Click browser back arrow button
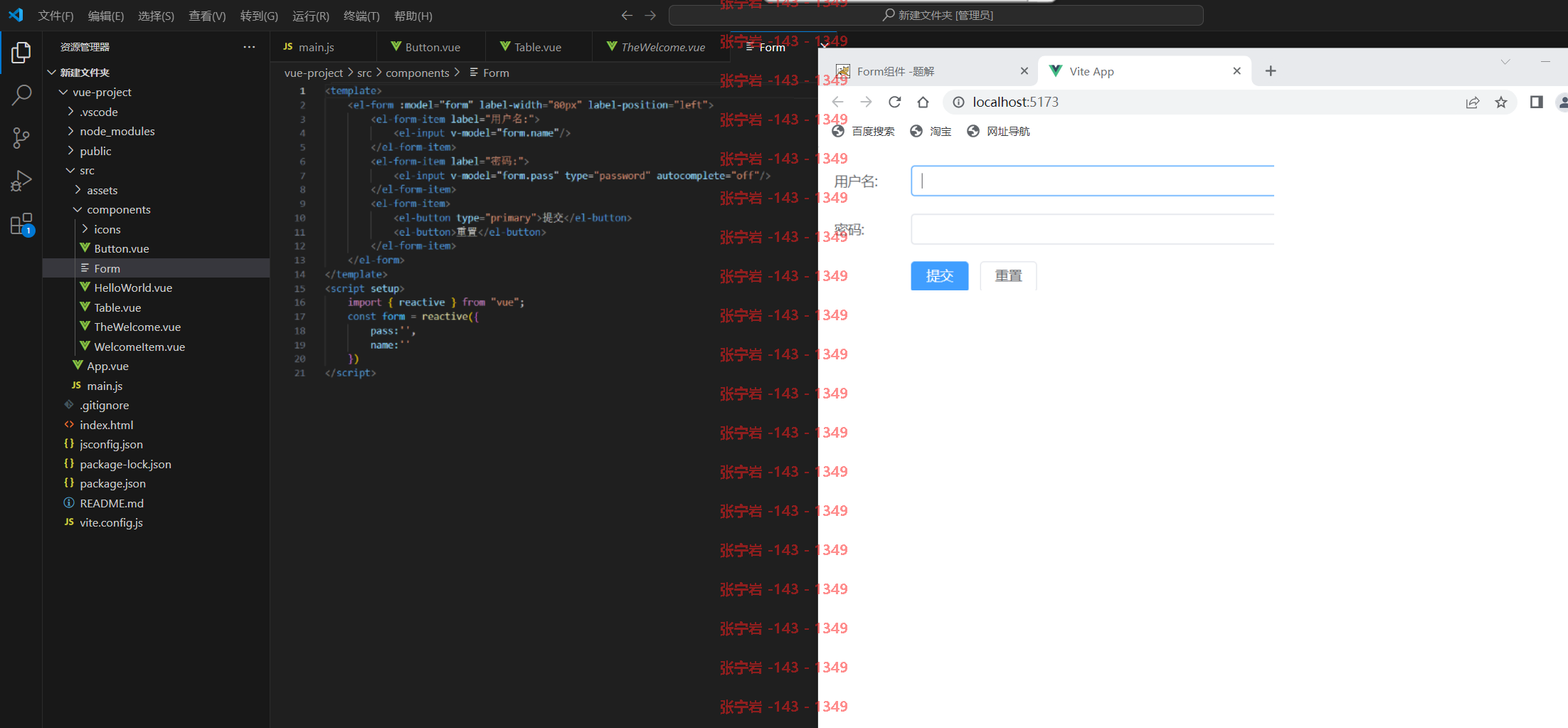This screenshot has height=728, width=1568. [837, 102]
